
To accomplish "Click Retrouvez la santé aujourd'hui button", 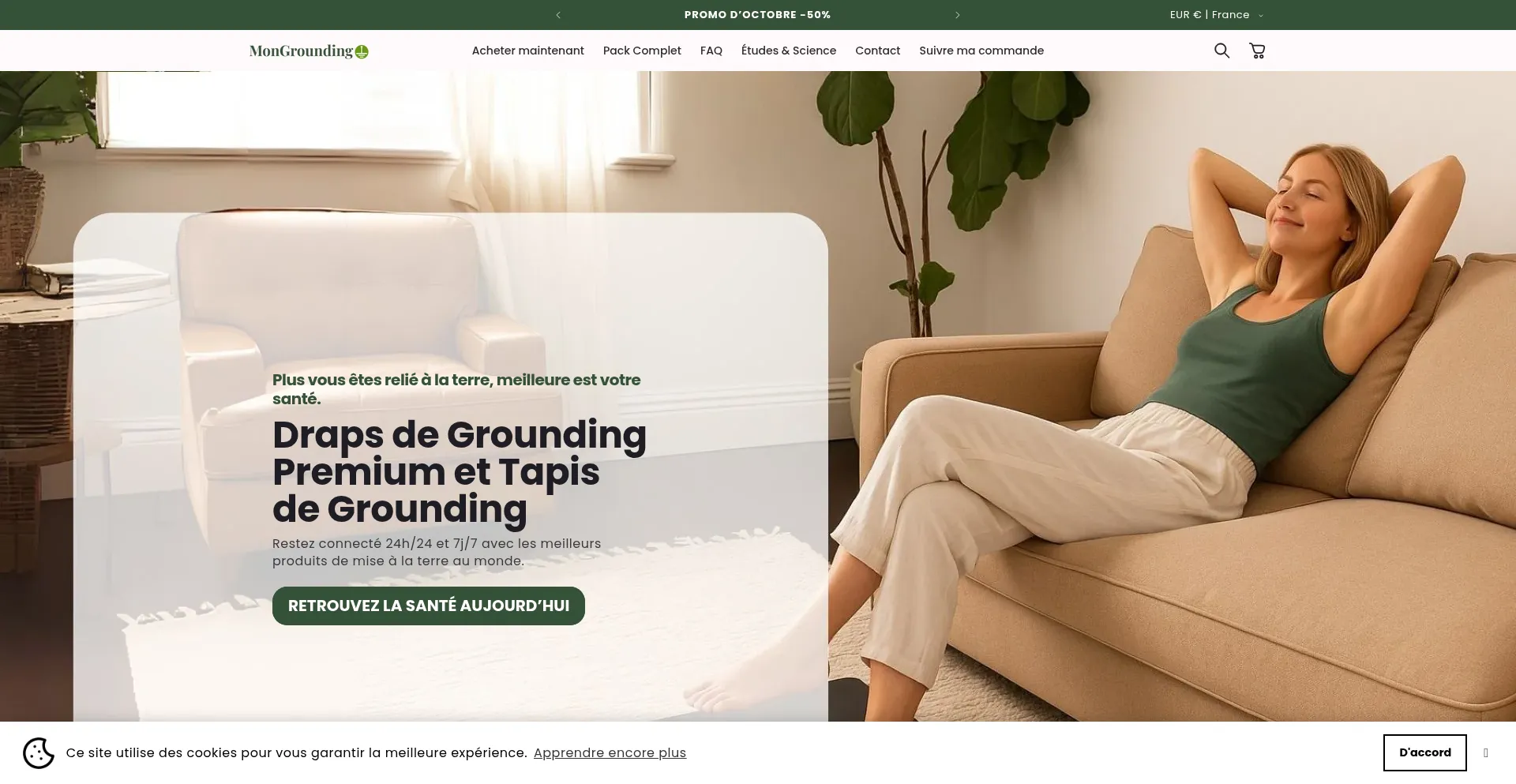I will (x=429, y=606).
